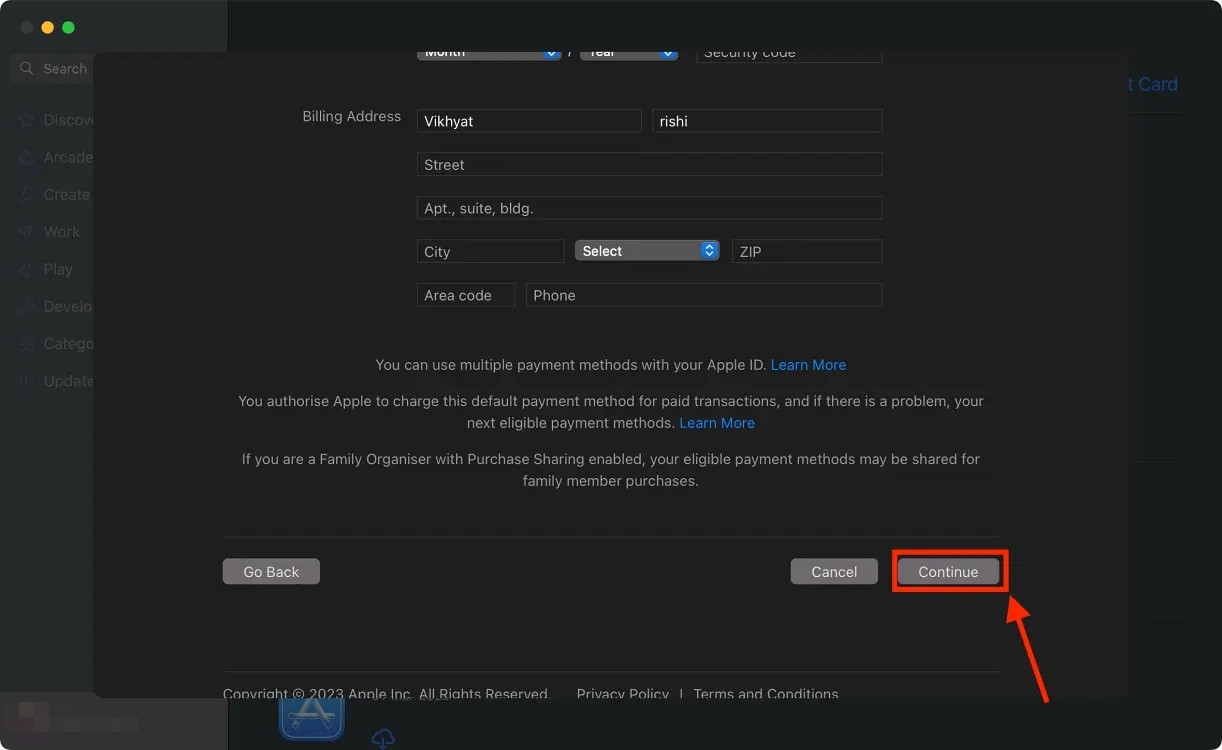Open the Terms and Conditions link

(x=766, y=694)
